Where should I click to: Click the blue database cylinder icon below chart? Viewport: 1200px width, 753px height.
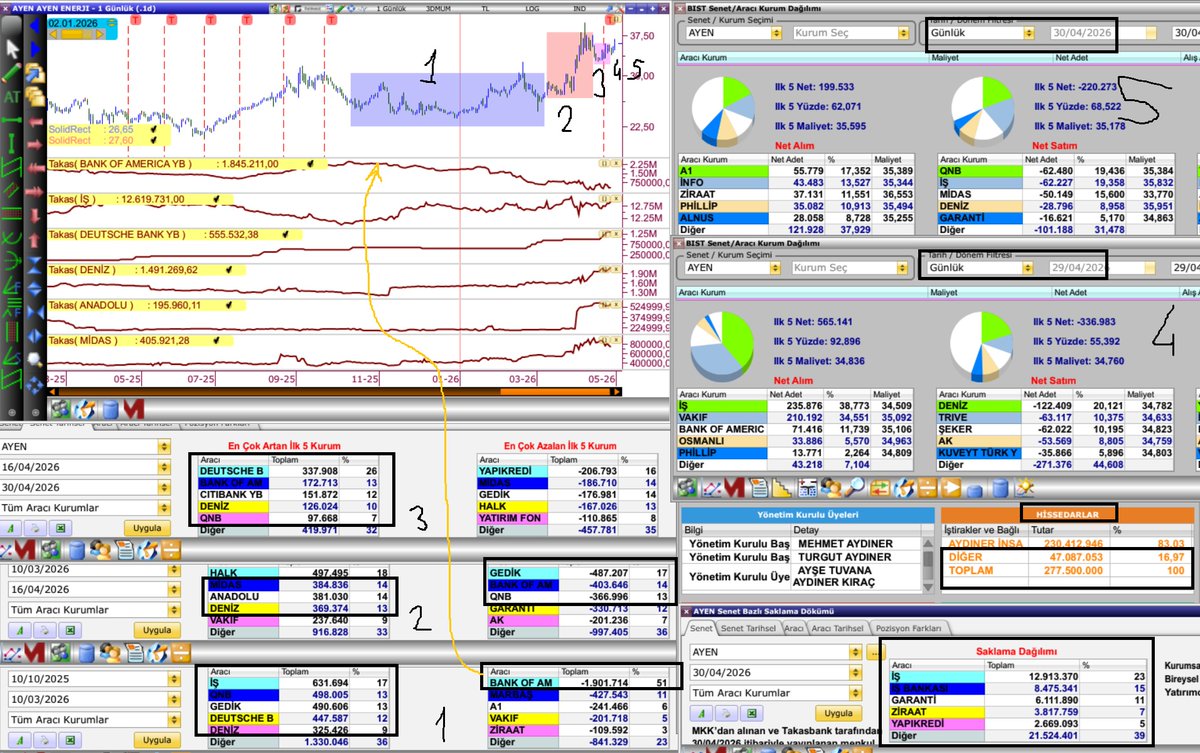tap(110, 409)
